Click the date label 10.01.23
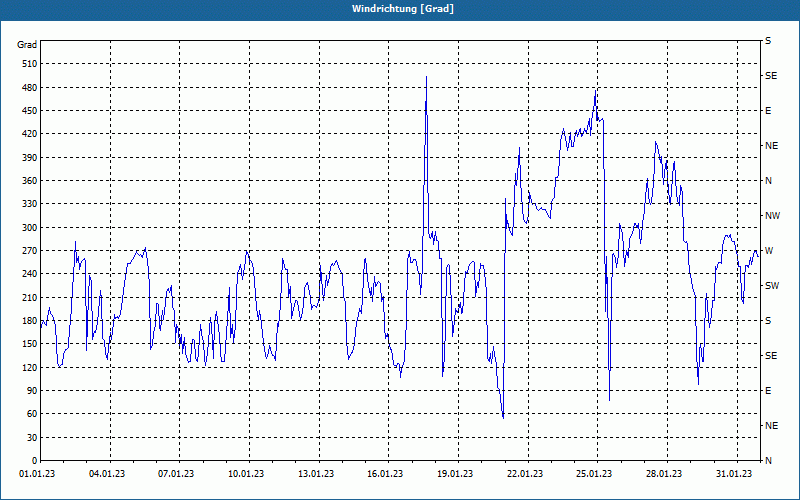Screen dimensions: 800x500 (246, 474)
